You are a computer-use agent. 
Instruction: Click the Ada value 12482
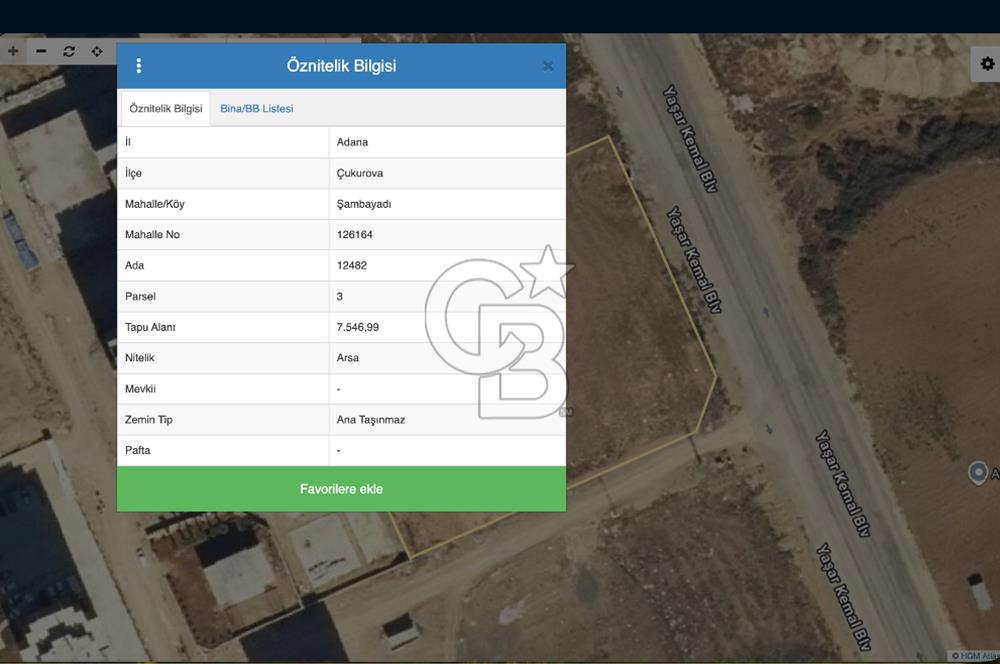pyautogui.click(x=351, y=265)
